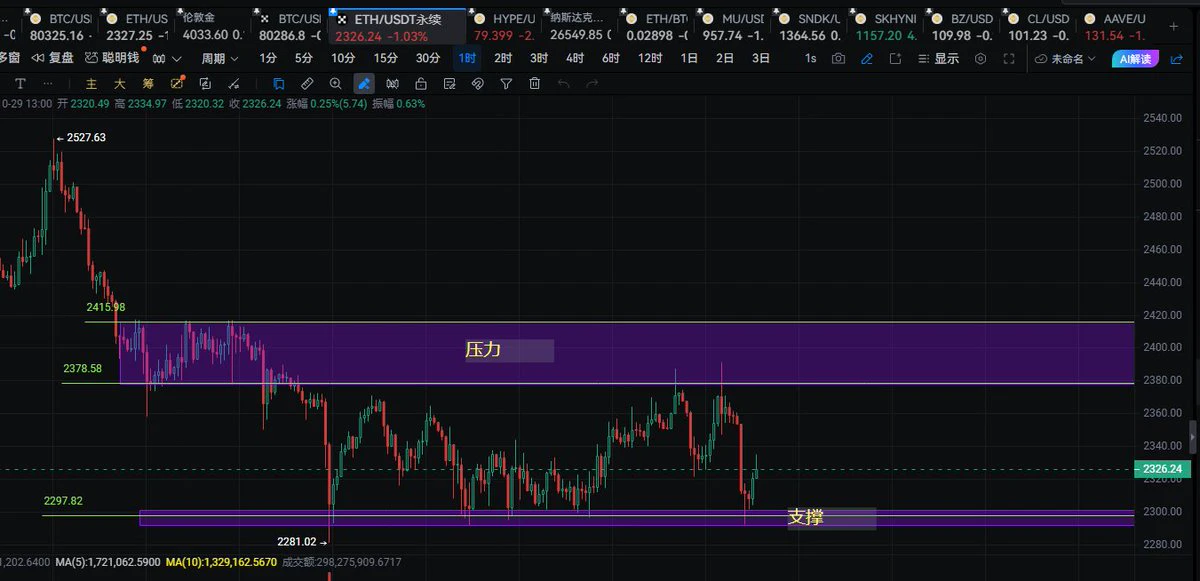This screenshot has height=581, width=1200.
Task: Toggle the hide-drawings mirrored triangles icon
Action: tap(393, 84)
